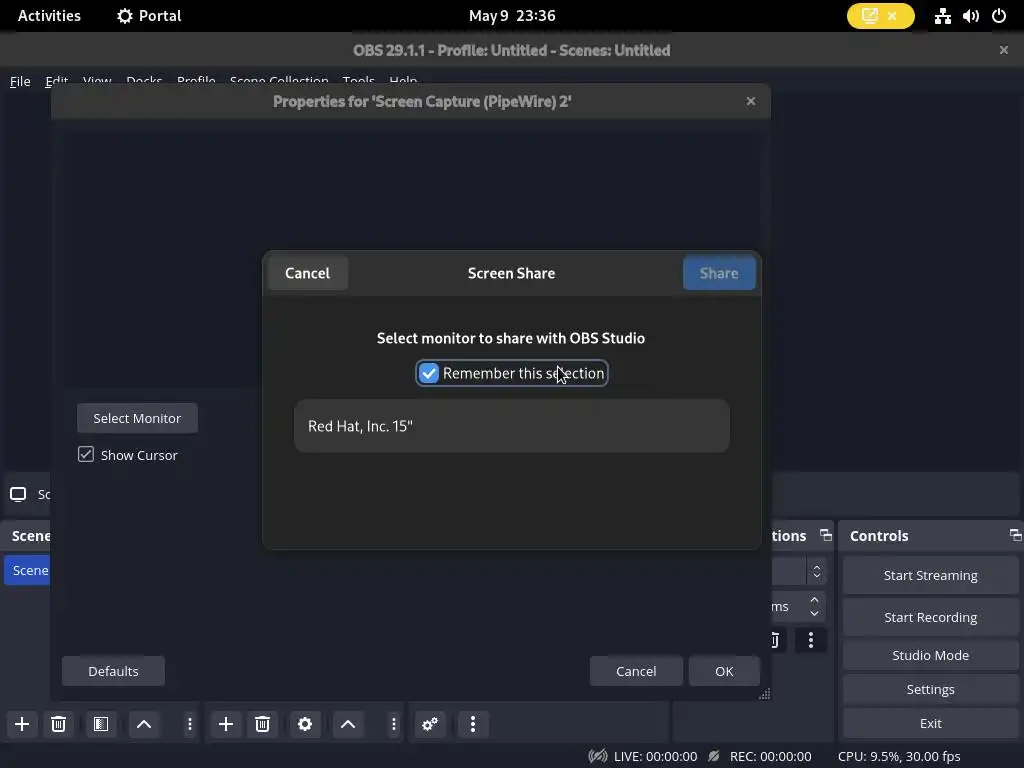Open sources toolbar overflow dots

394,724
